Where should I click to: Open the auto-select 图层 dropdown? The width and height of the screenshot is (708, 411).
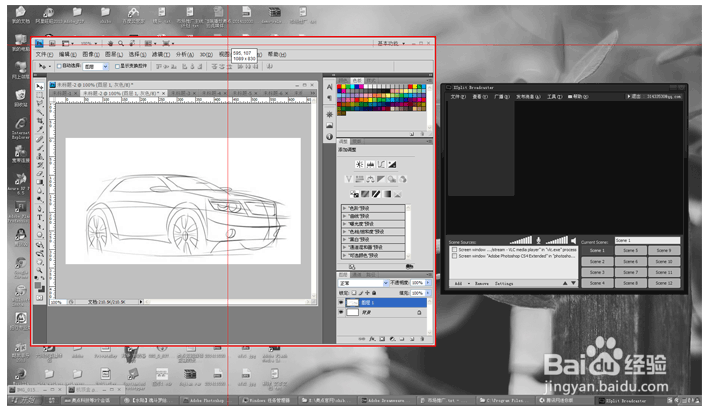pos(96,66)
